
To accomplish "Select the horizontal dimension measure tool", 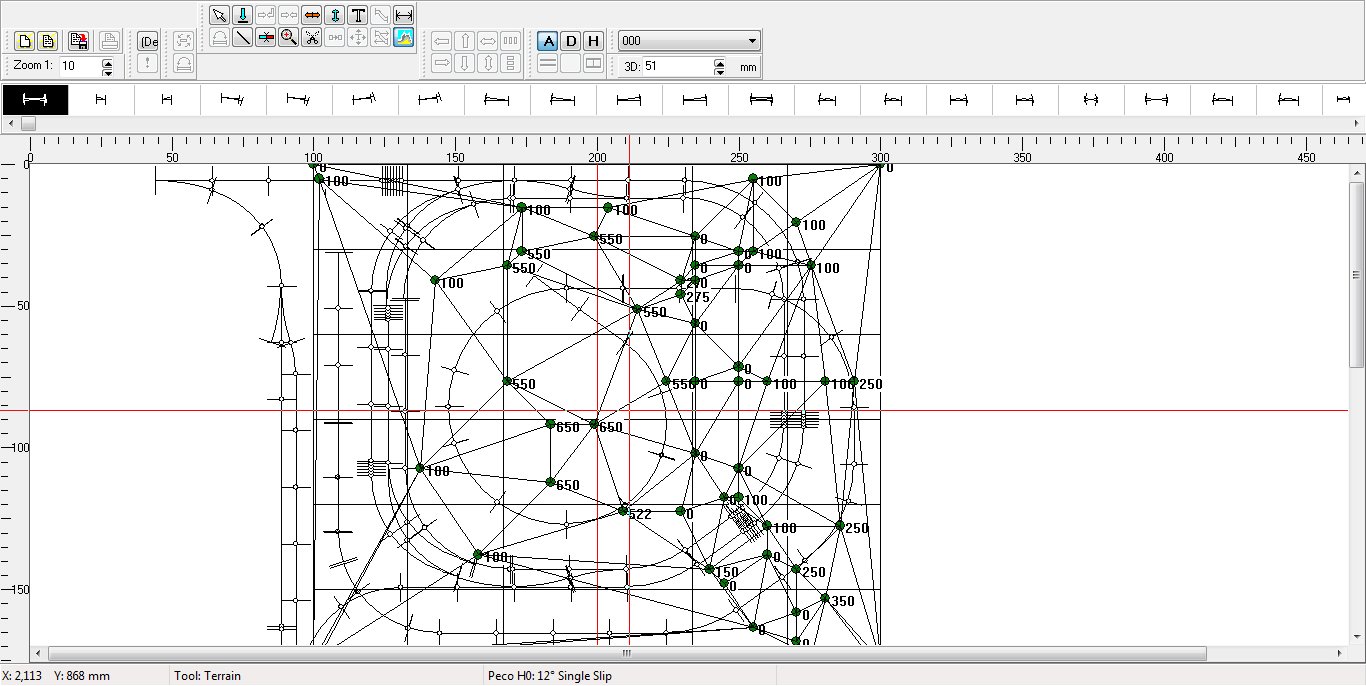I will (403, 15).
